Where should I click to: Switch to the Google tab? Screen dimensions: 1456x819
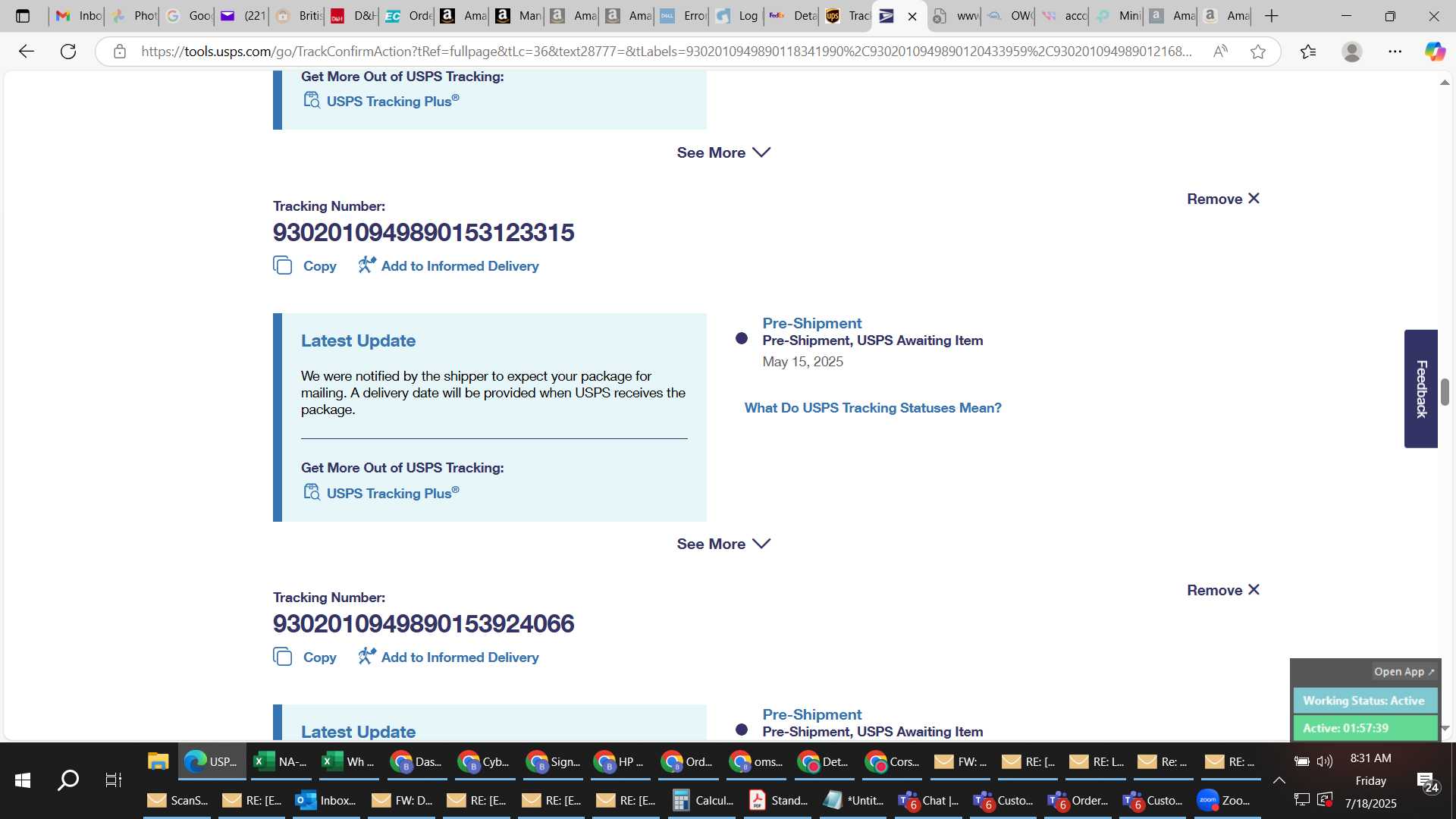[x=189, y=16]
